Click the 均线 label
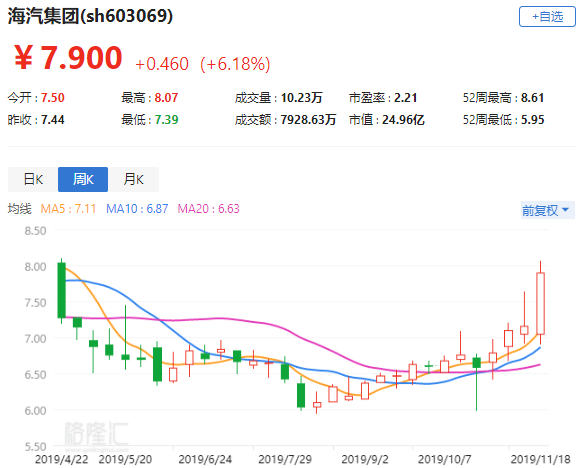The height and width of the screenshot is (468, 582). pos(20,209)
